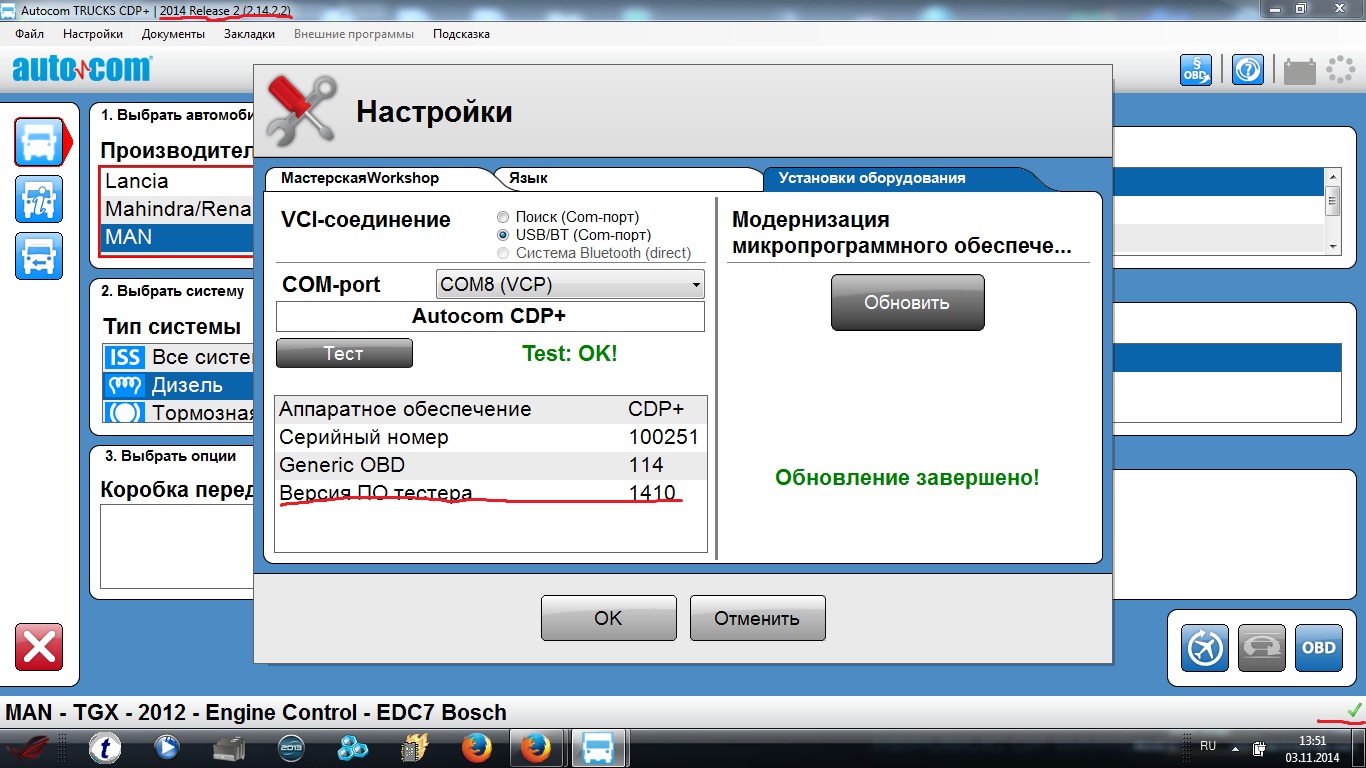The height and width of the screenshot is (768, 1366).
Task: Click the grey dotted spinner icon
Action: click(1340, 69)
